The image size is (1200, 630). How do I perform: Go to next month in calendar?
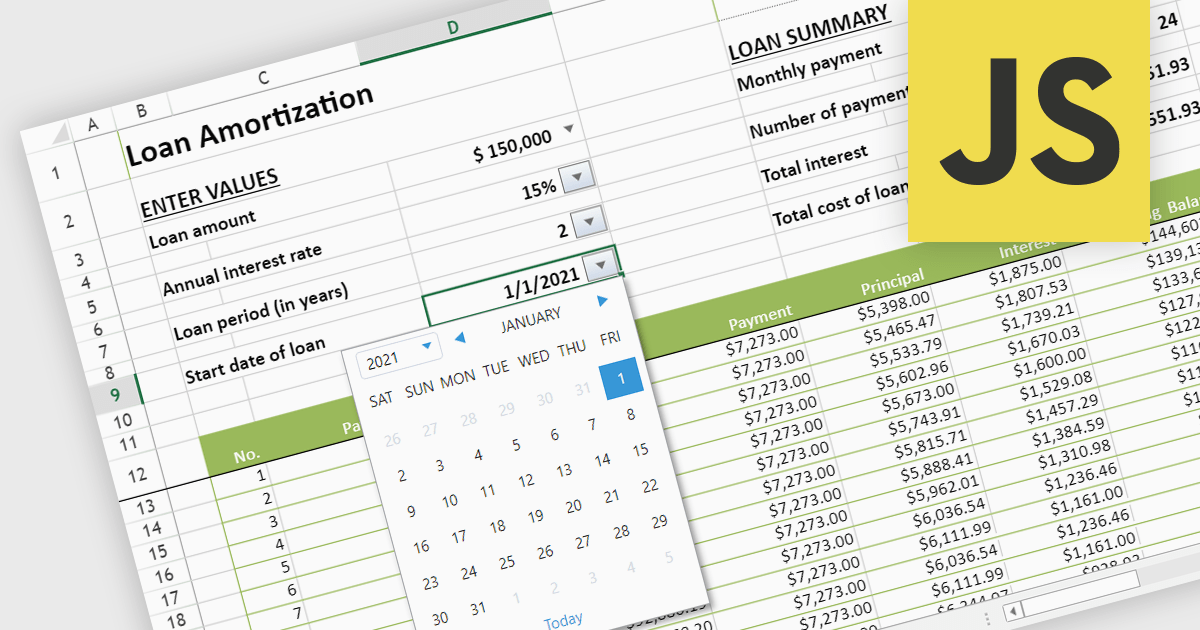(602, 300)
